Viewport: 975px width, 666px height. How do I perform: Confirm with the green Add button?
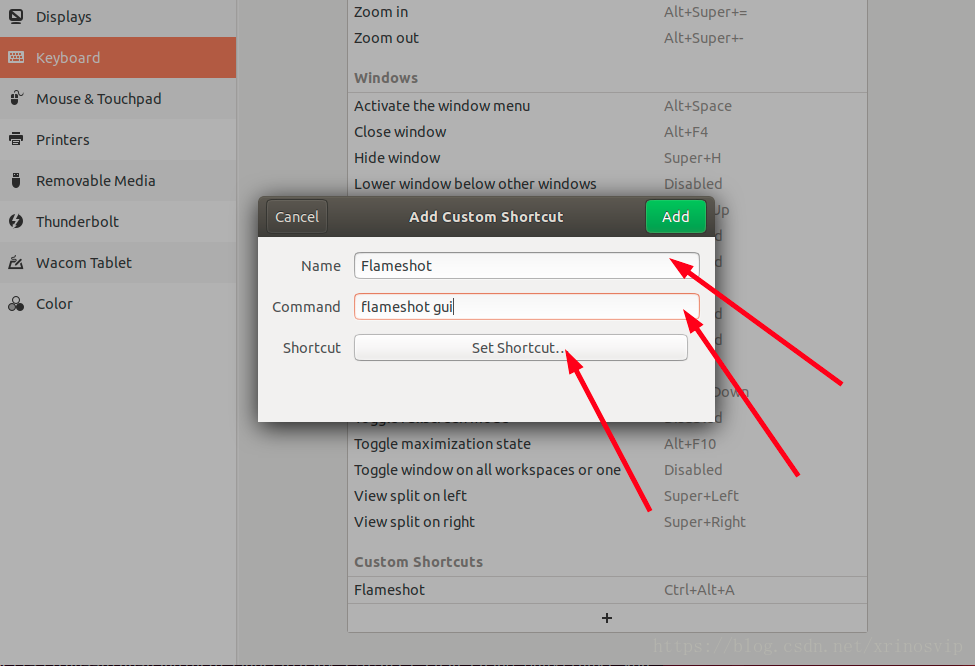675,216
